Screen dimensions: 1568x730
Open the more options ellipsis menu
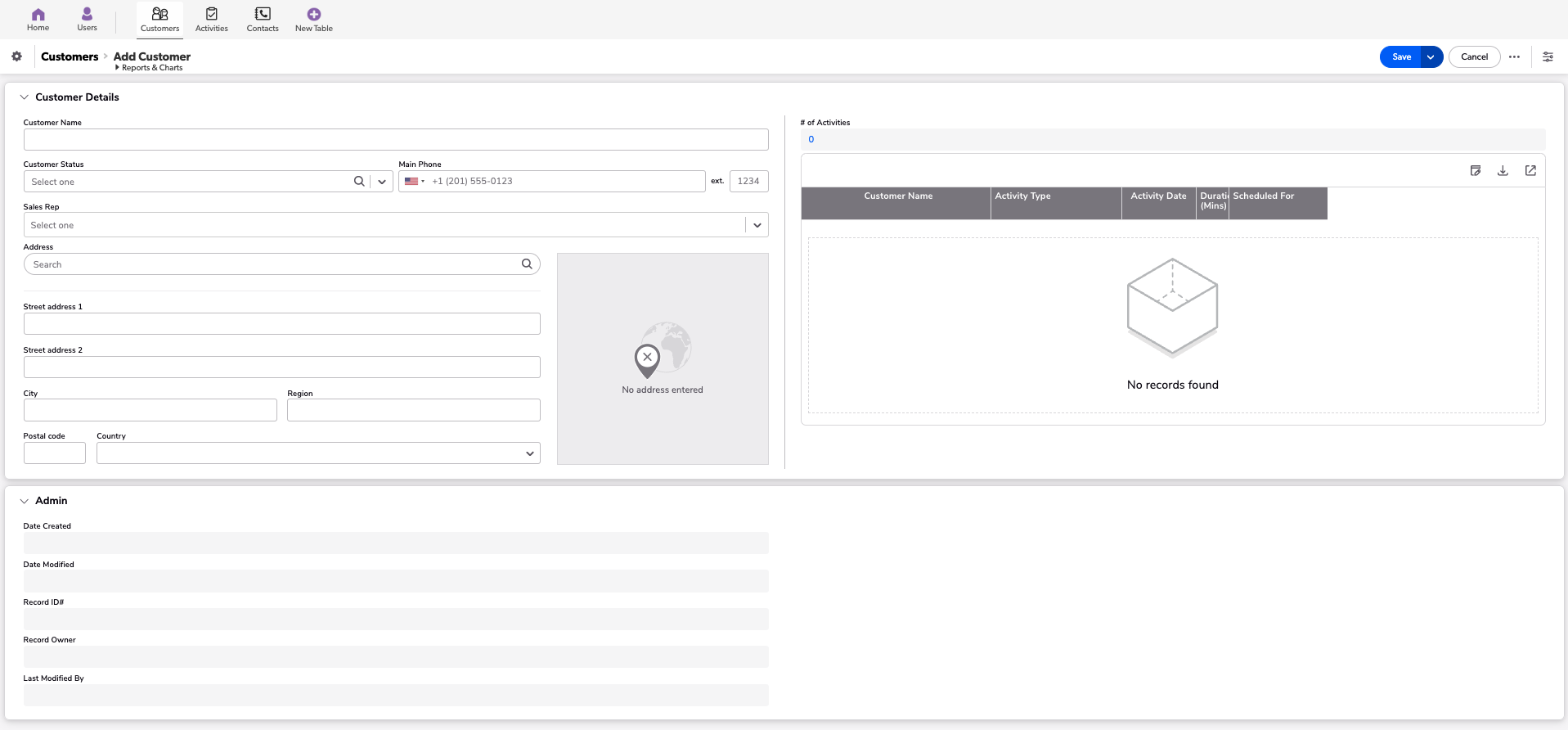coord(1514,56)
